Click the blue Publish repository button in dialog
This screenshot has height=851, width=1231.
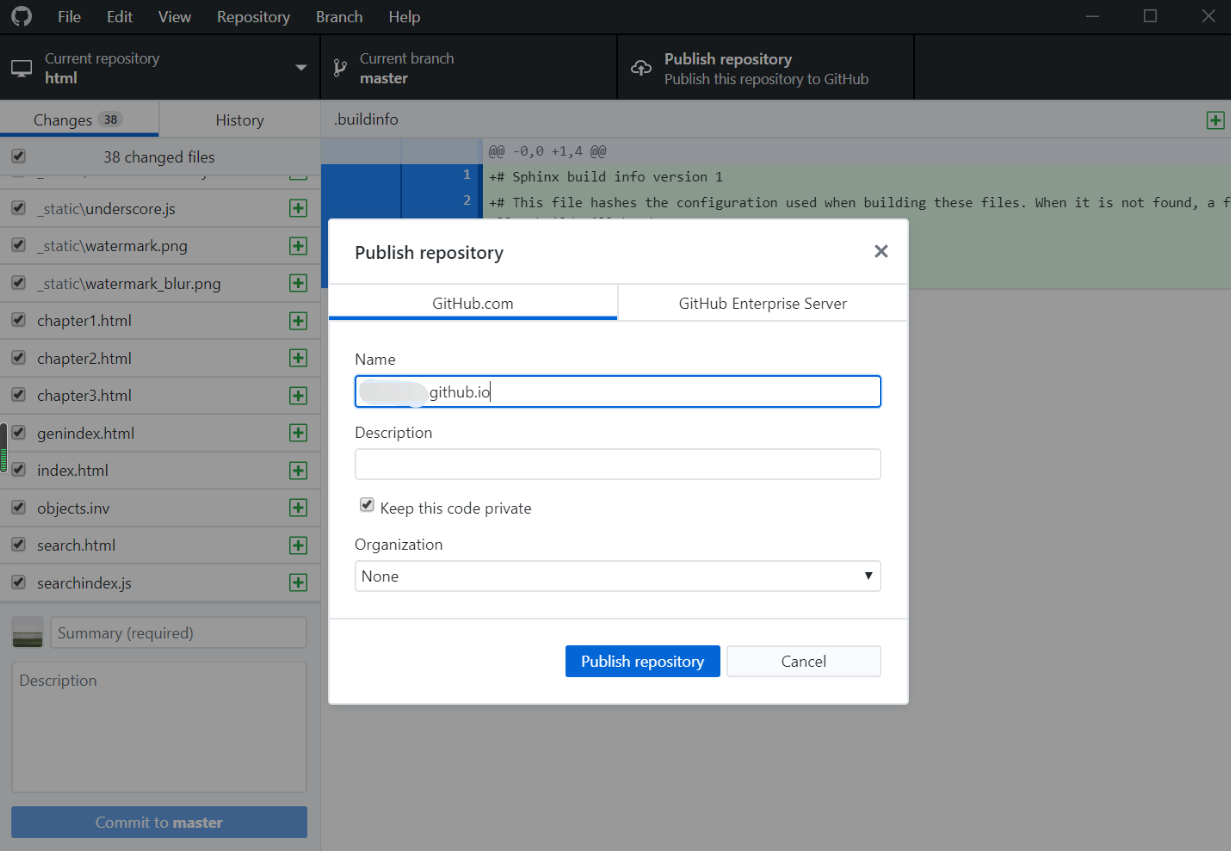click(x=643, y=661)
